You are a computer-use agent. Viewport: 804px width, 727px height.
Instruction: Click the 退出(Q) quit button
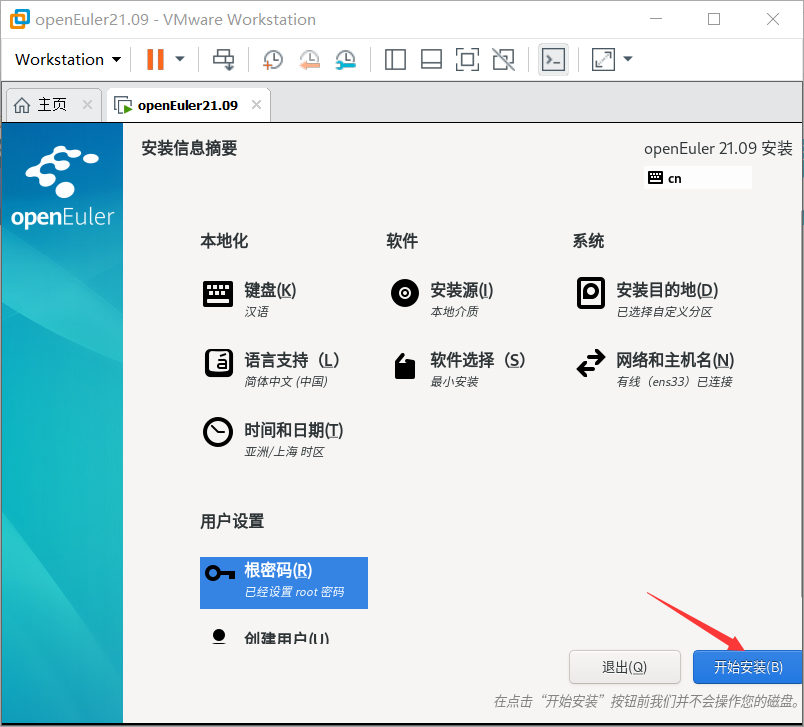[625, 667]
